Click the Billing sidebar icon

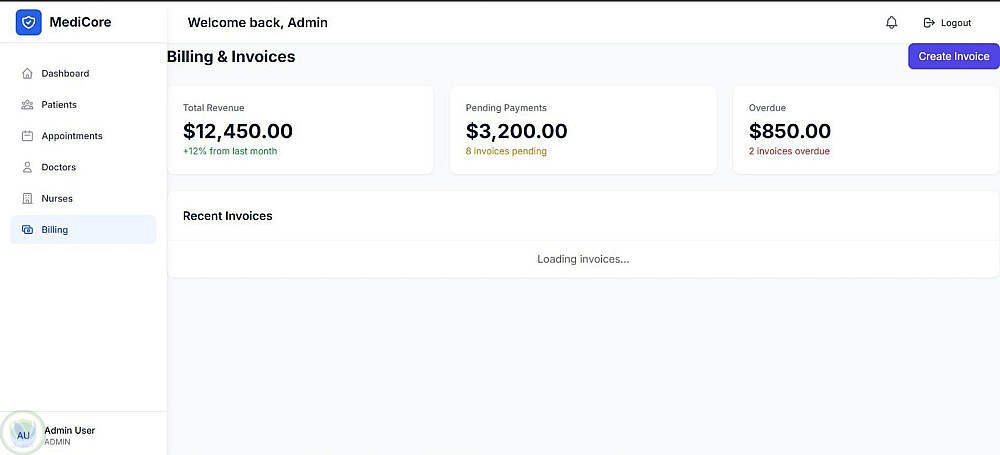[x=27, y=230]
